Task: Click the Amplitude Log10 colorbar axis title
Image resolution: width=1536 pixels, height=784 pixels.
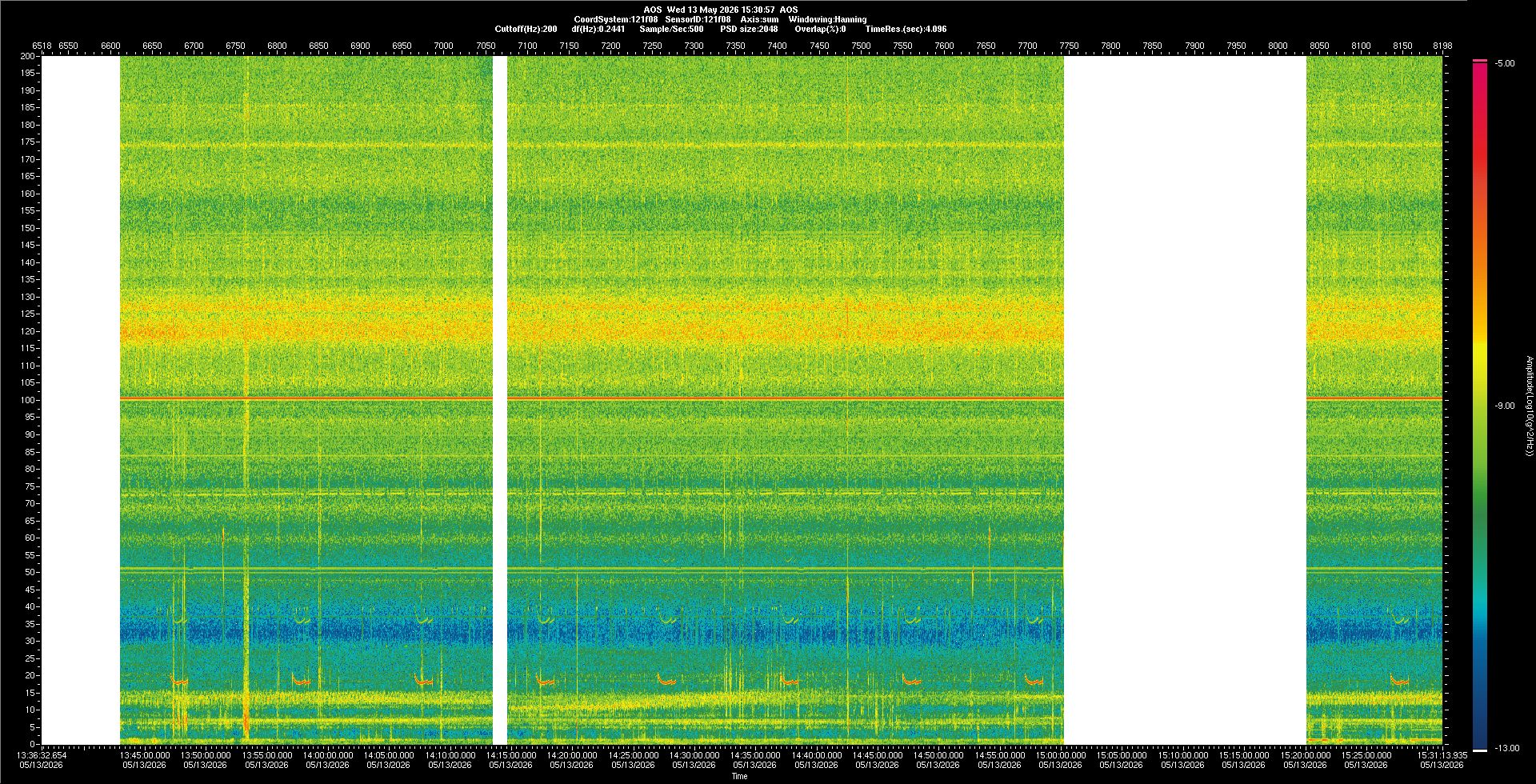Action: click(x=1529, y=406)
